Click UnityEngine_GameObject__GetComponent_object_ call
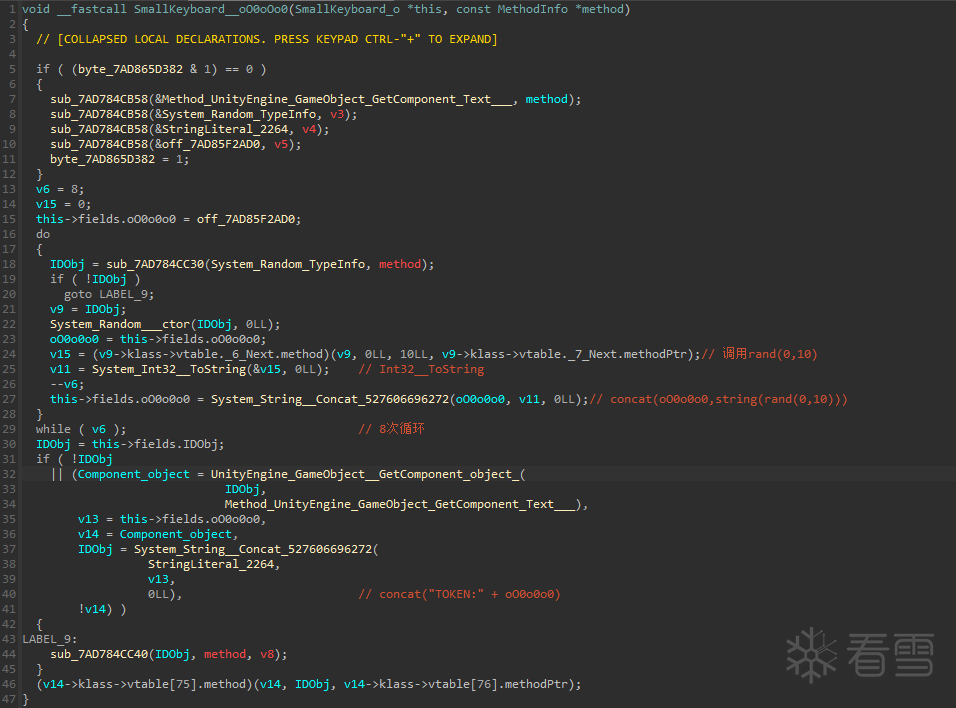This screenshot has height=708, width=956. tap(365, 474)
